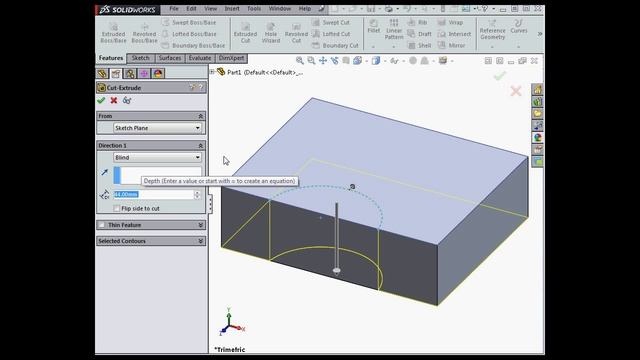Select the Wrap tool
This screenshot has width=640, height=360.
tap(450, 22)
